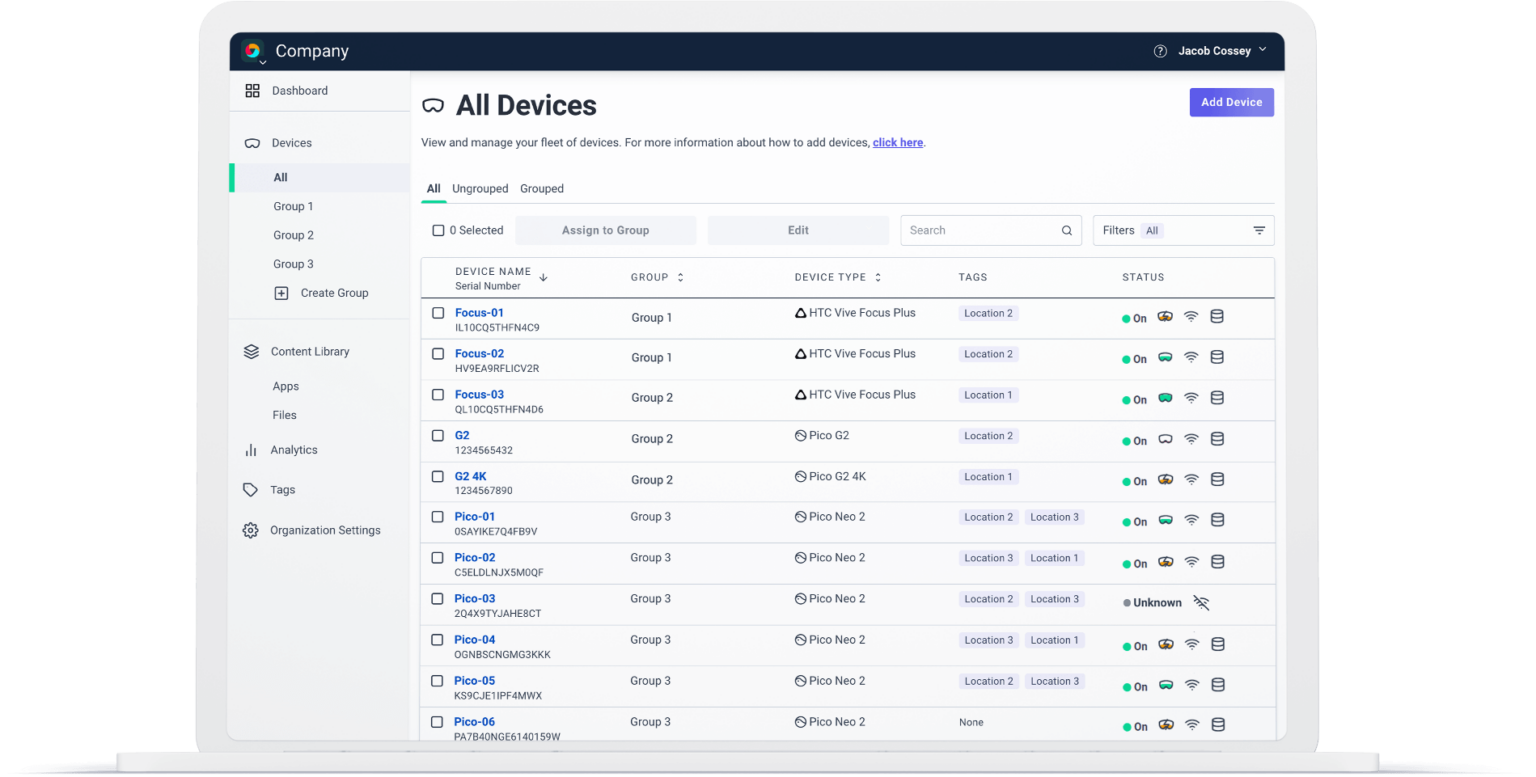Select the 0 Selected header checkbox
This screenshot has height=777, width=1536.
(438, 229)
